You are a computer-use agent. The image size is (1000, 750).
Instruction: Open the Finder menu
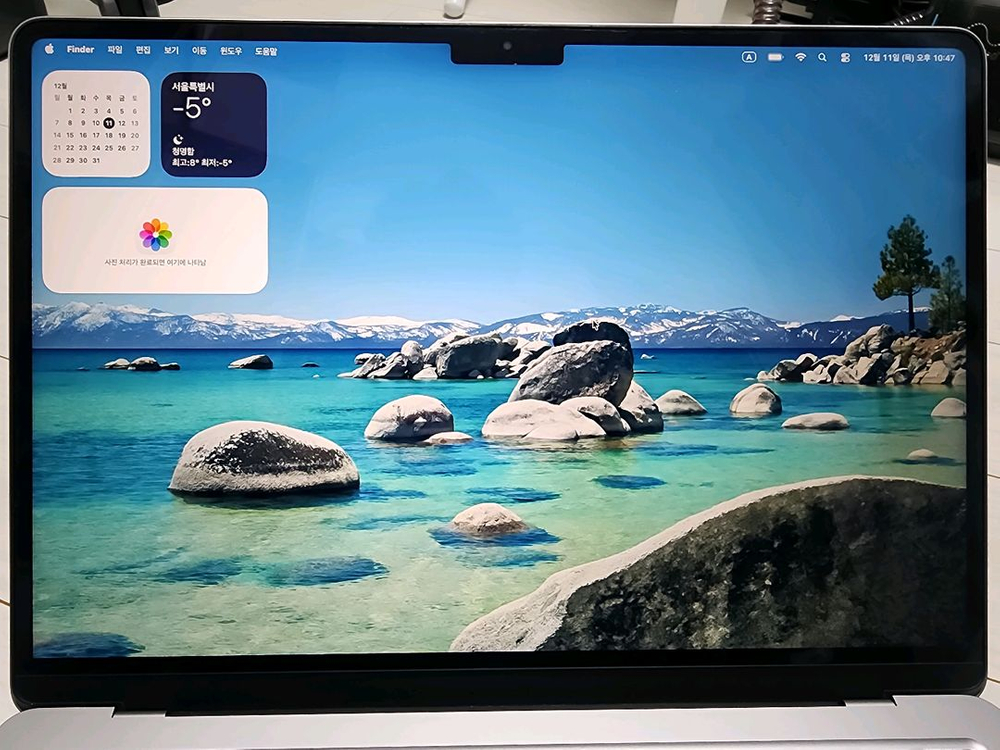pos(78,48)
